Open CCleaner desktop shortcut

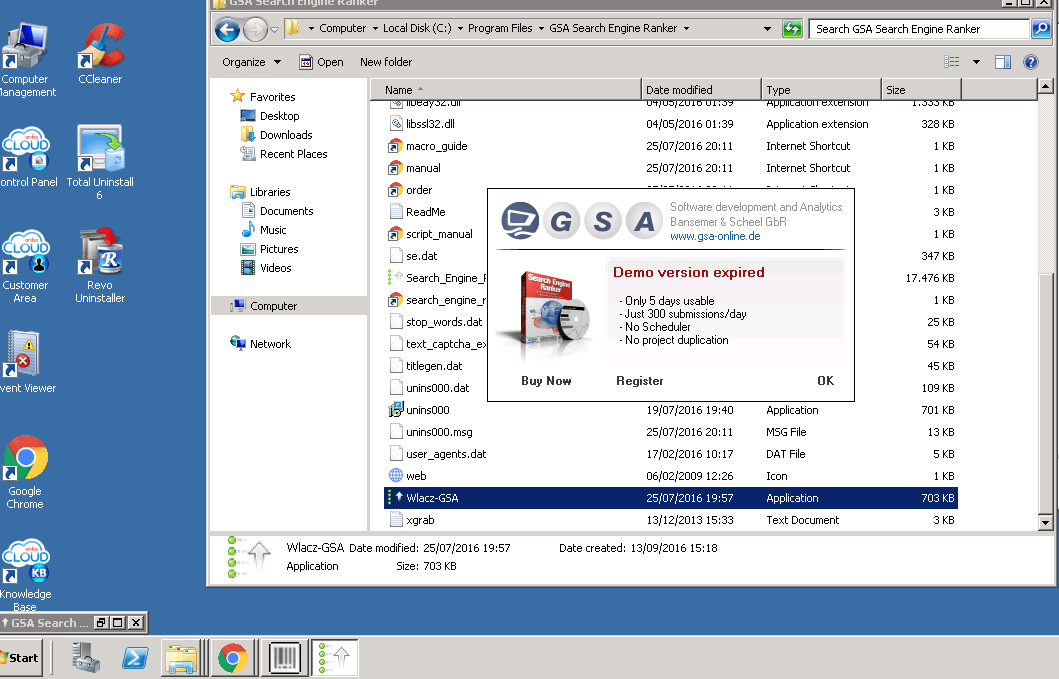click(x=99, y=53)
